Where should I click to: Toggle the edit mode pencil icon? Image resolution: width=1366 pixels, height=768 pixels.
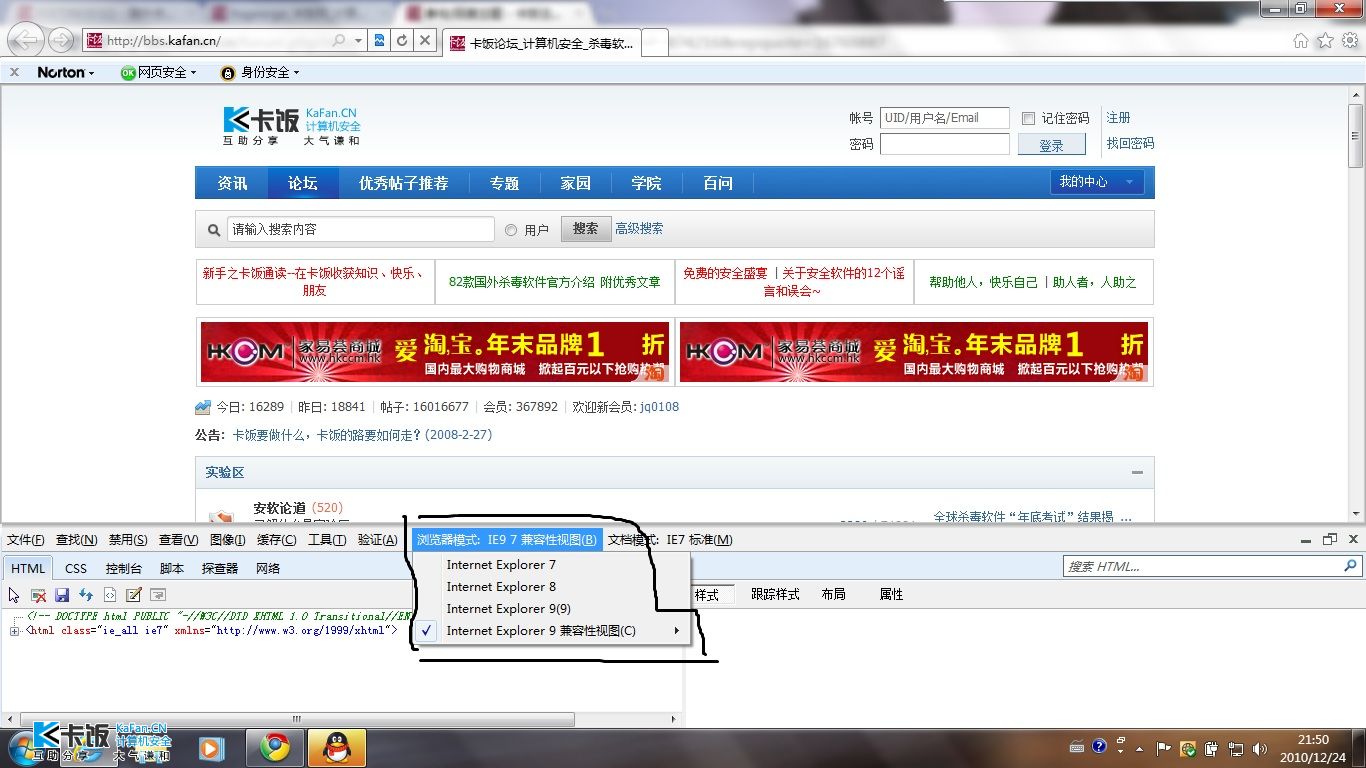pyautogui.click(x=134, y=595)
